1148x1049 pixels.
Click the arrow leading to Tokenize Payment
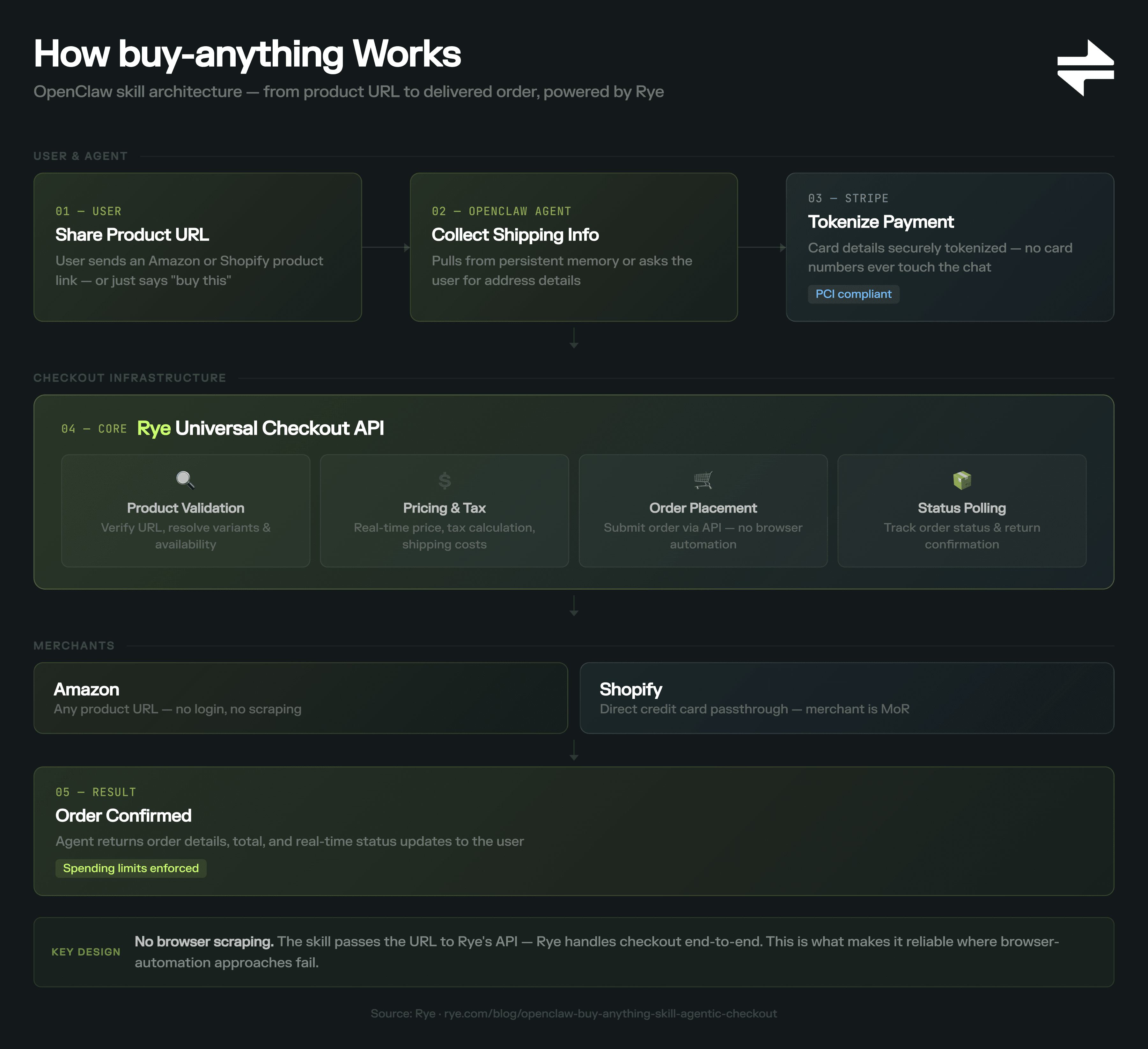pyautogui.click(x=762, y=247)
